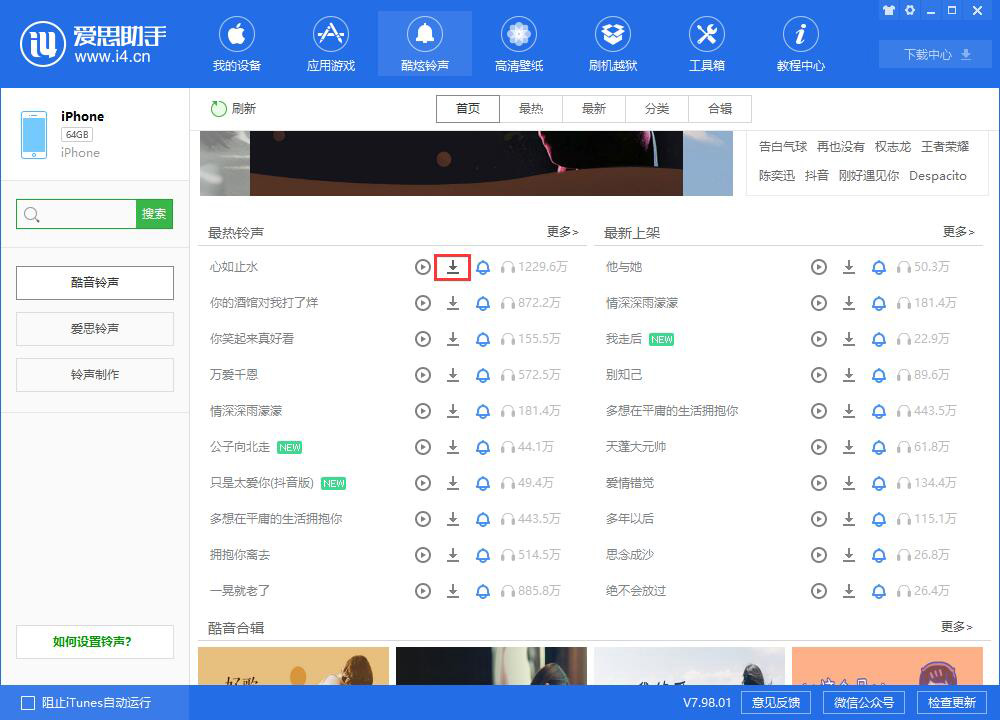Play the ringtone 心如止水
The width and height of the screenshot is (1000, 720).
(x=422, y=267)
